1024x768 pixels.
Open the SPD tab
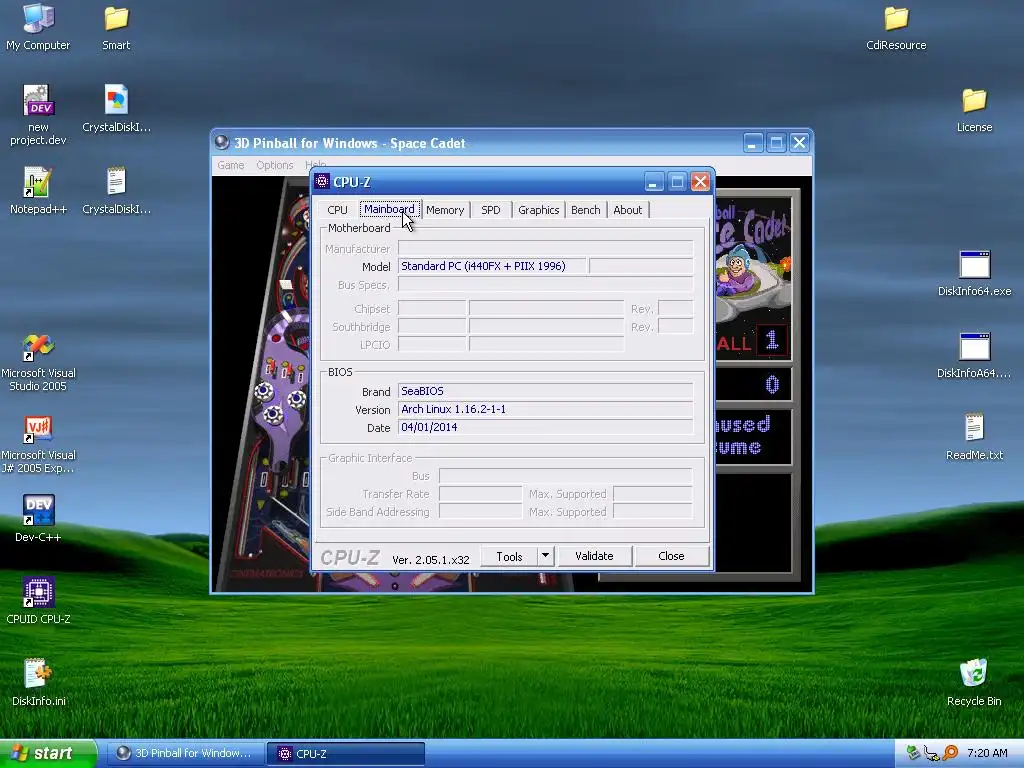490,210
